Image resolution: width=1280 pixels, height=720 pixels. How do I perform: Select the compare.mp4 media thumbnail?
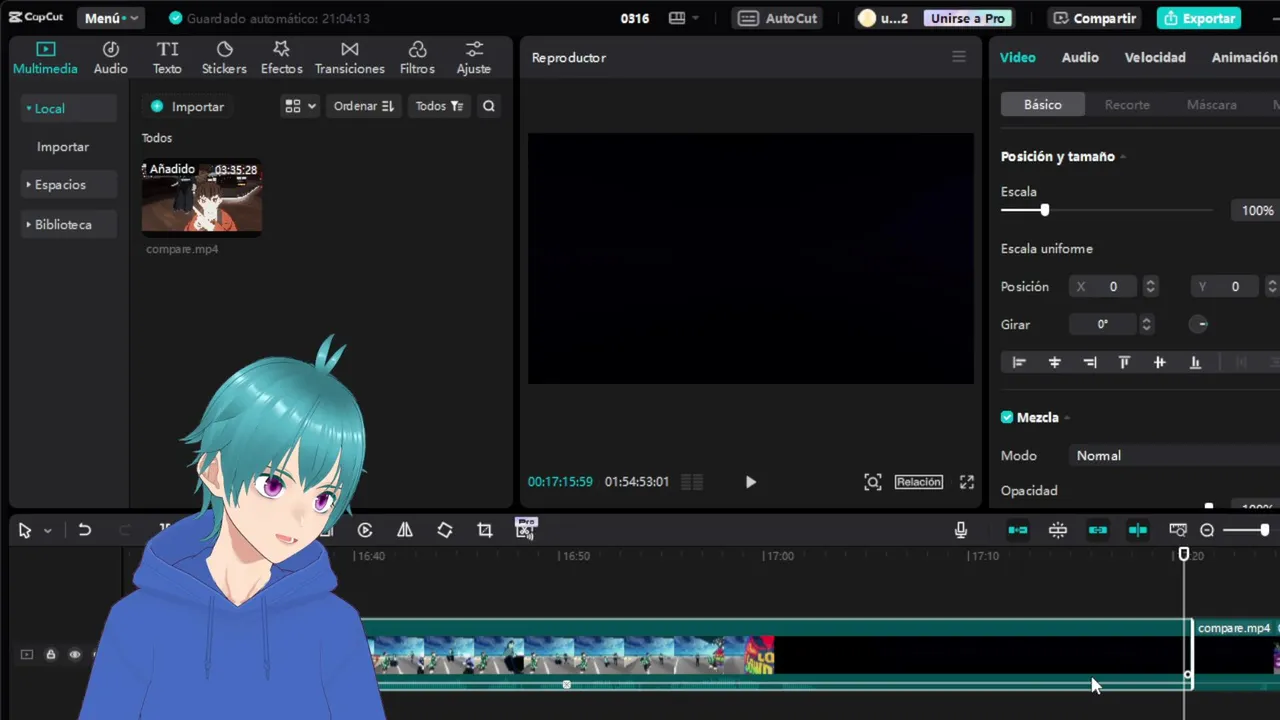(x=202, y=197)
